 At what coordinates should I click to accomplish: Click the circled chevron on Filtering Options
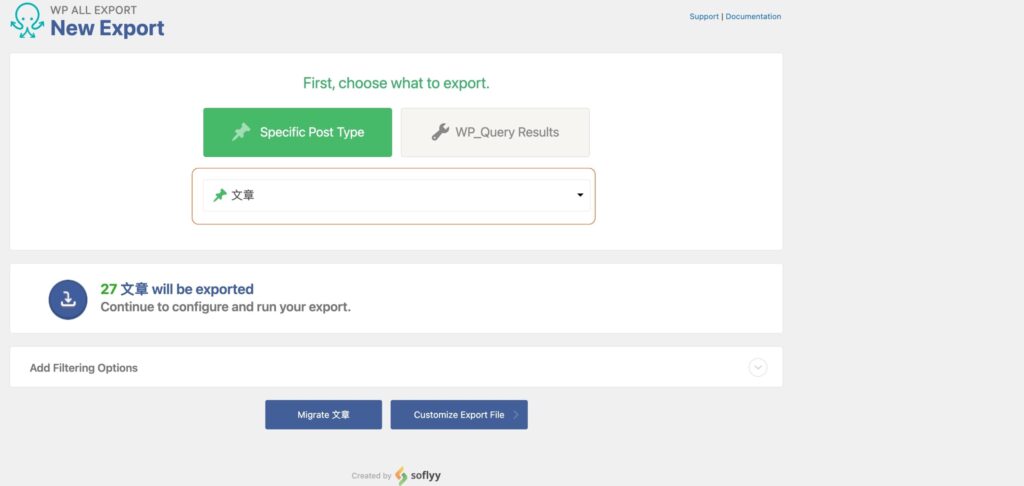pos(758,368)
